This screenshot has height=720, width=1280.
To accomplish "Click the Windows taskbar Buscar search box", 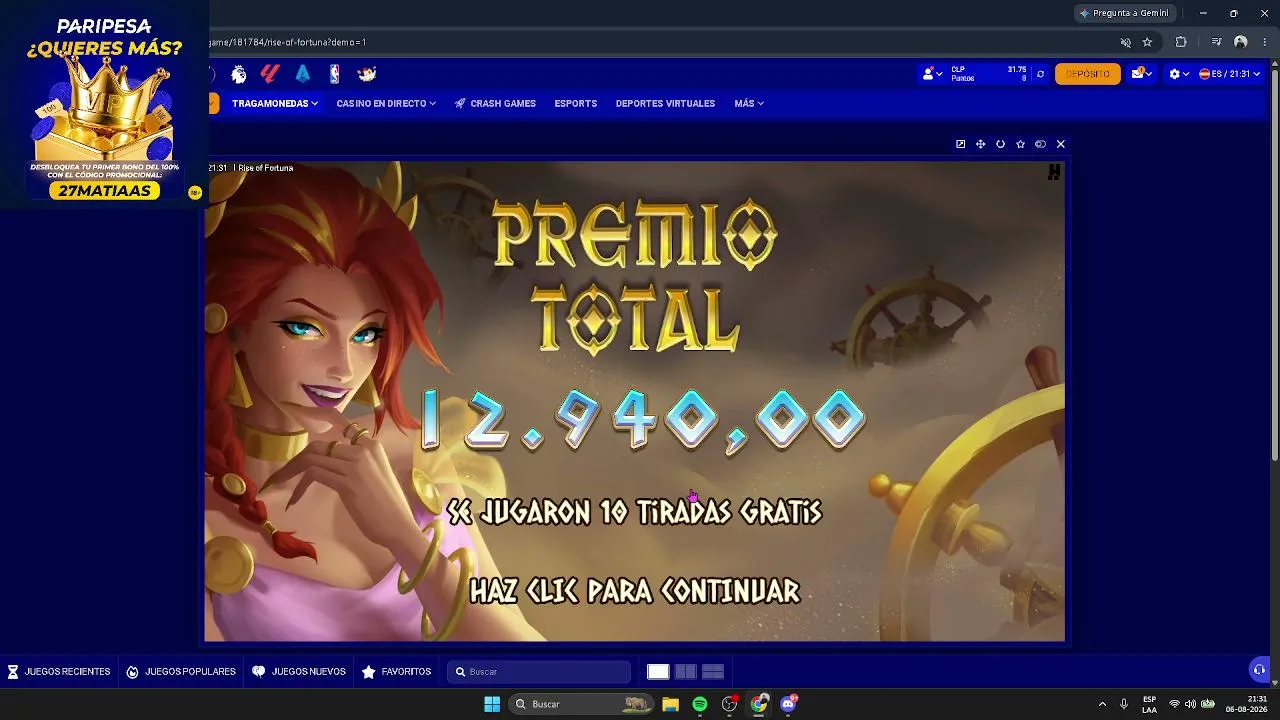I will point(583,704).
